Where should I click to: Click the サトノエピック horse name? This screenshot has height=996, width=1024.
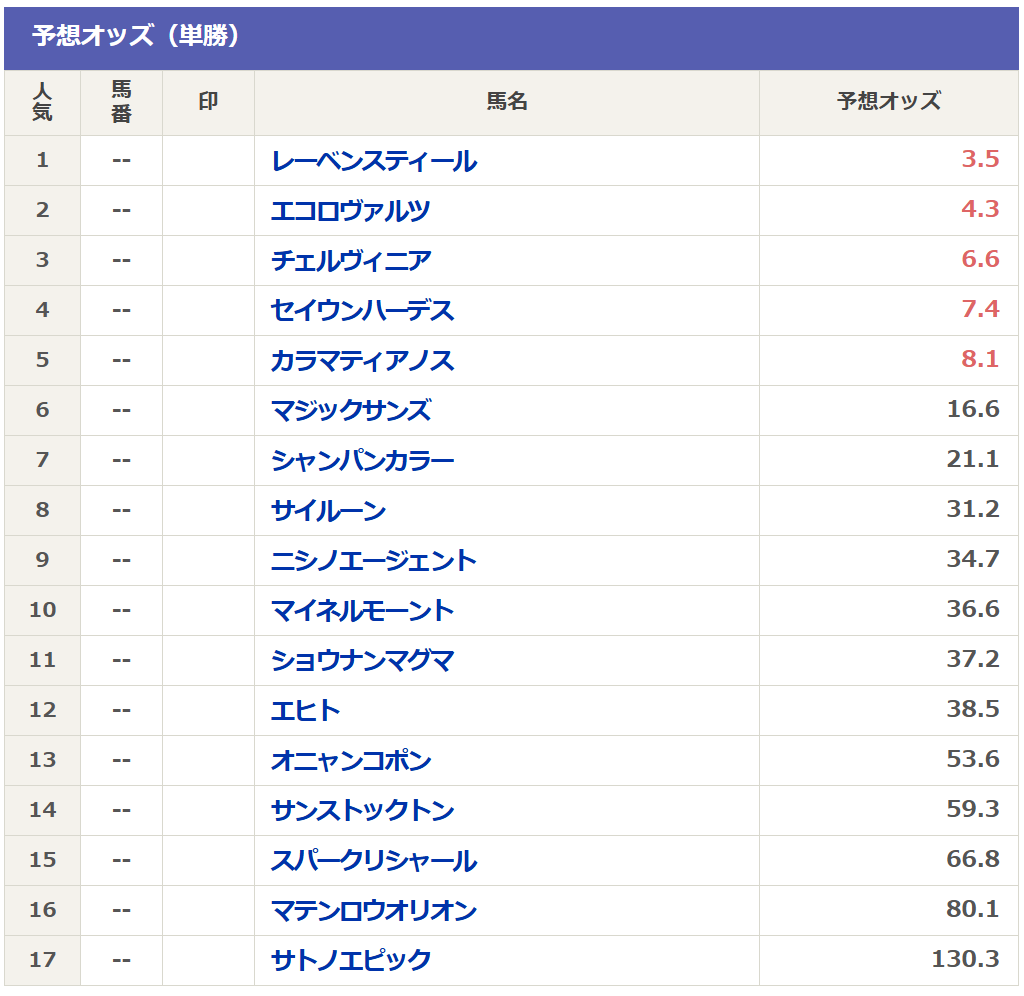pos(351,961)
